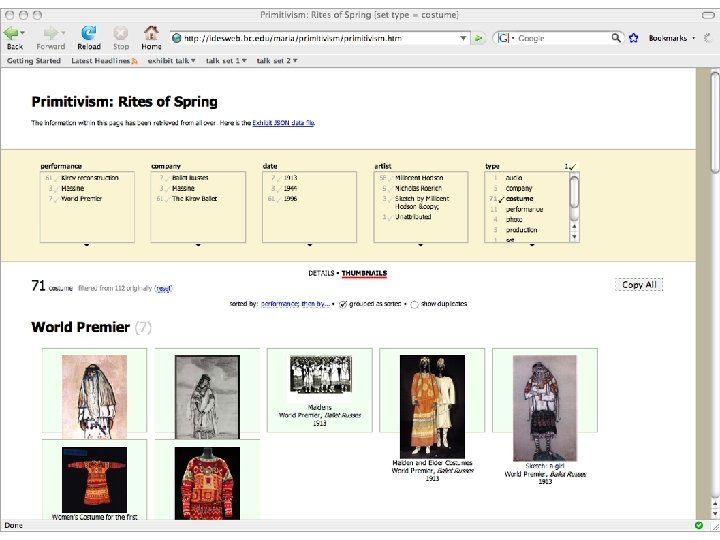Click the Back arrow icon
Image resolution: width=720 pixels, height=540 pixels.
coord(11,33)
